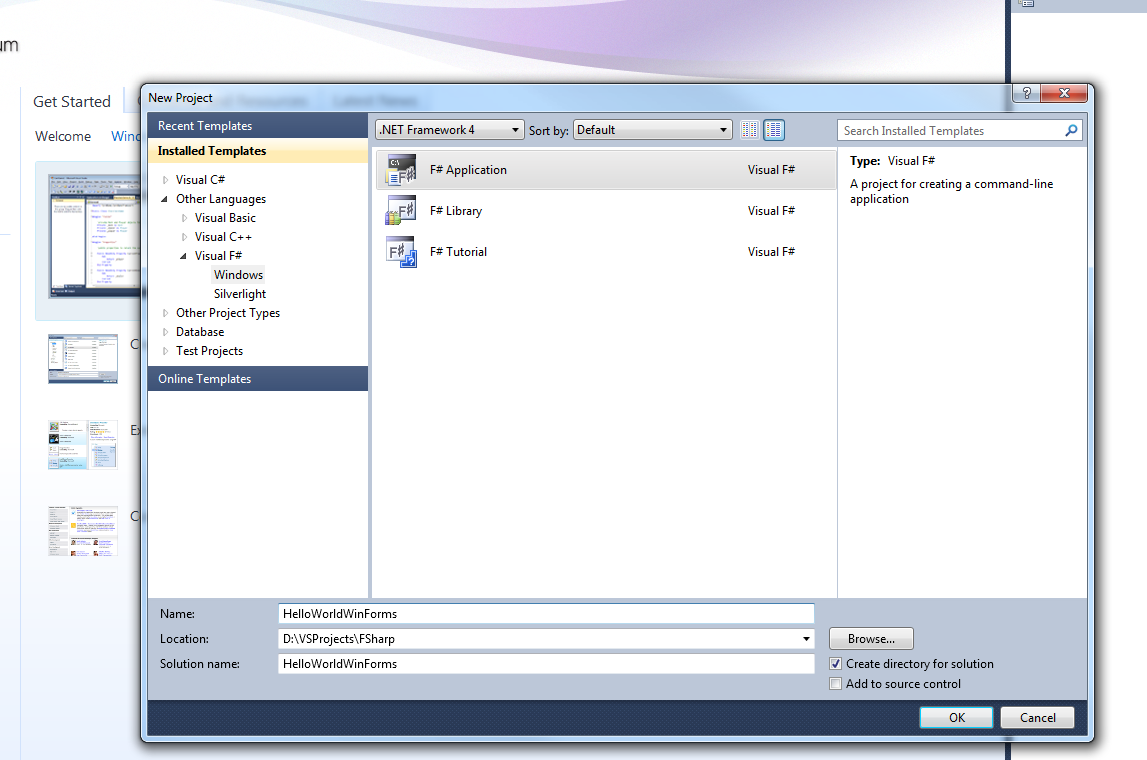
Task: Click the search magnifier icon
Action: (x=1071, y=130)
